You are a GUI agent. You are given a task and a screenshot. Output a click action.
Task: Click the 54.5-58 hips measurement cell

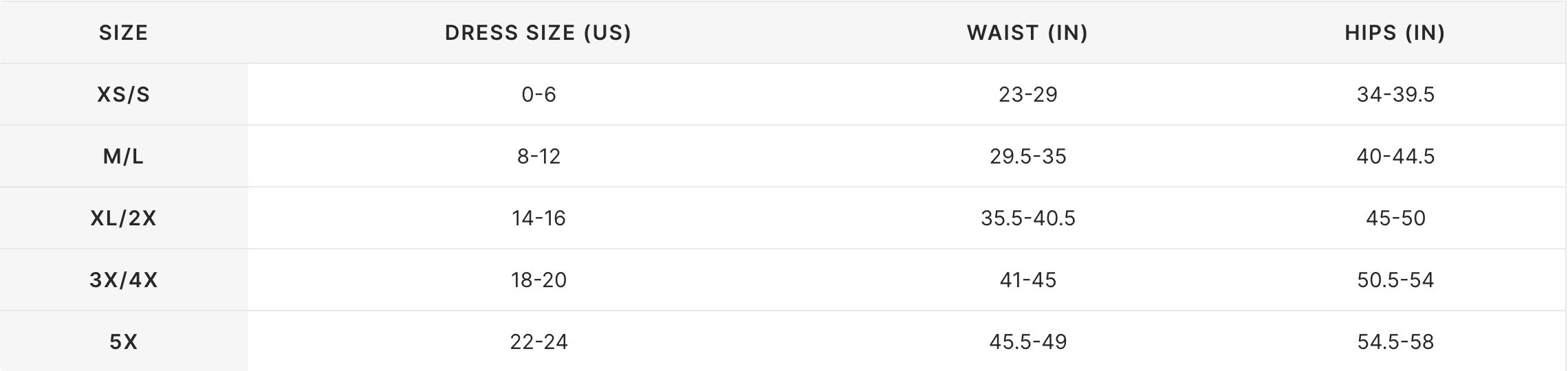click(x=1395, y=341)
